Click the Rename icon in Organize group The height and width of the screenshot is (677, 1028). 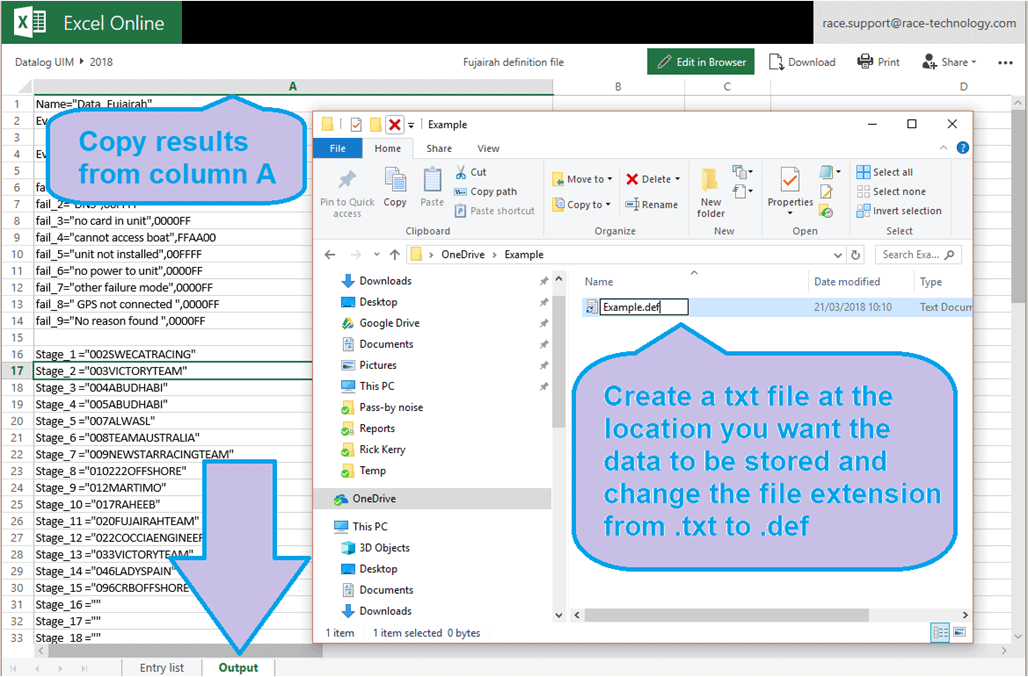tap(633, 205)
